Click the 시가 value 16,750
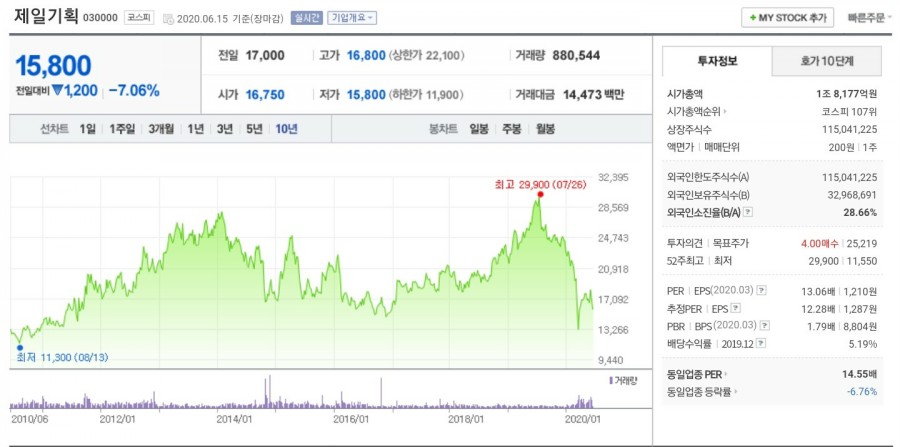The width and height of the screenshot is (900, 447). coord(265,95)
